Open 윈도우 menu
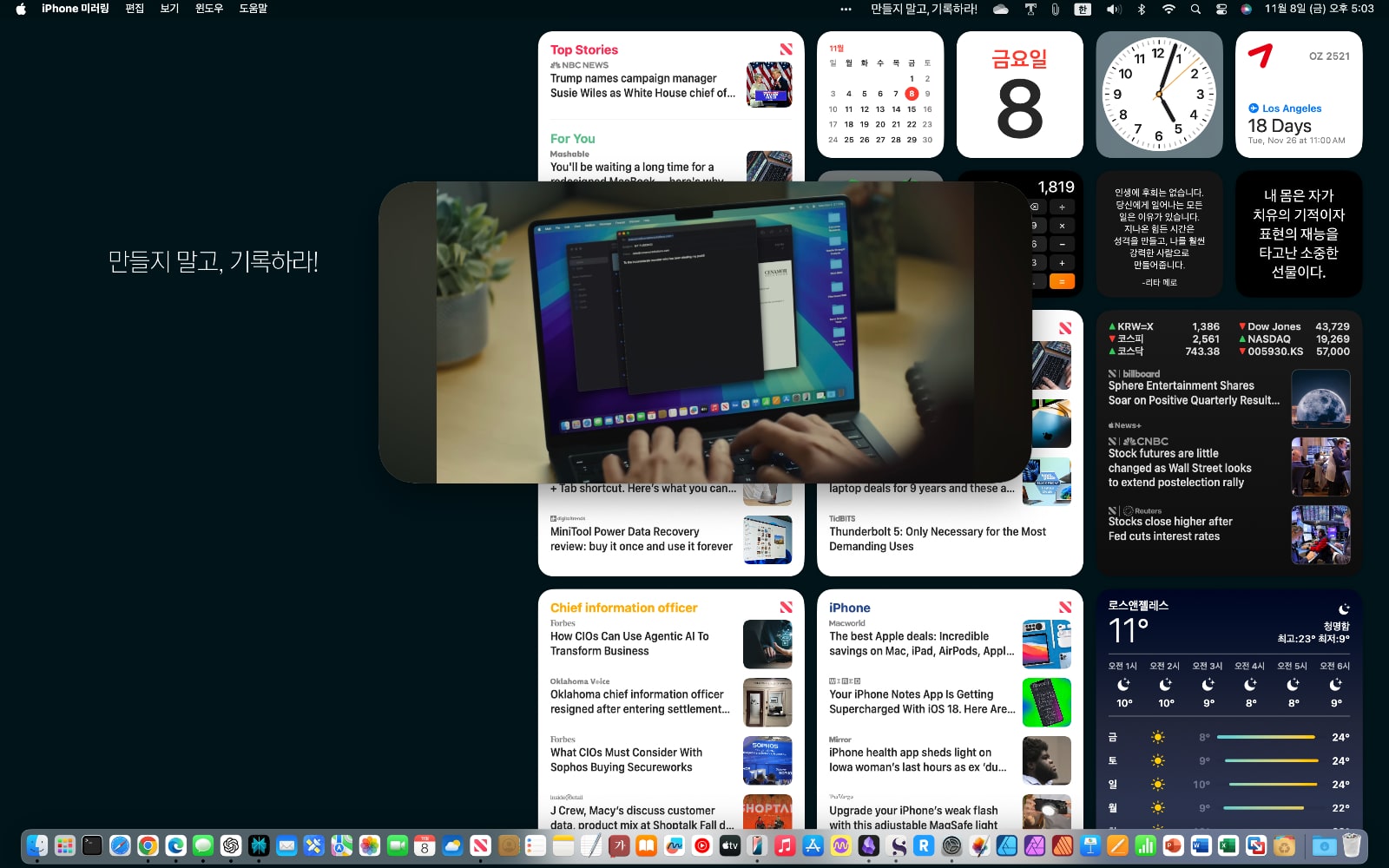Image resolution: width=1389 pixels, height=868 pixels. 209,9
